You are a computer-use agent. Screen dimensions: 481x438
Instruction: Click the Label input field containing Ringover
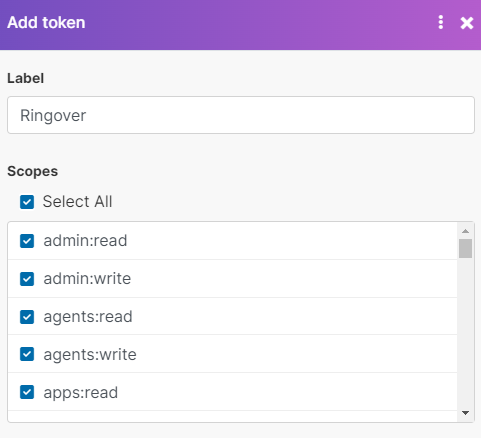click(x=241, y=115)
